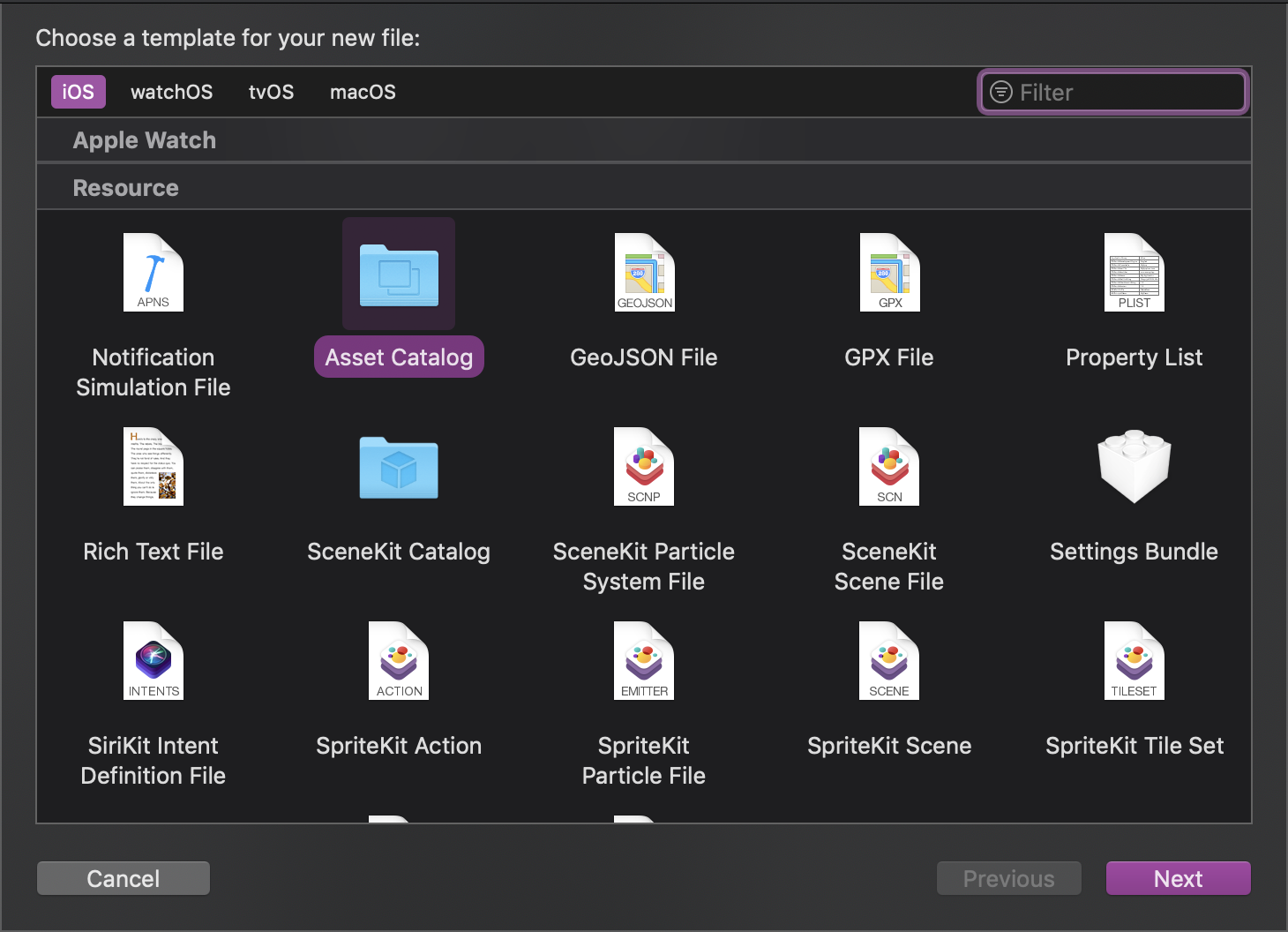
Task: Pick the GeoJSON File template icon
Action: click(x=644, y=273)
